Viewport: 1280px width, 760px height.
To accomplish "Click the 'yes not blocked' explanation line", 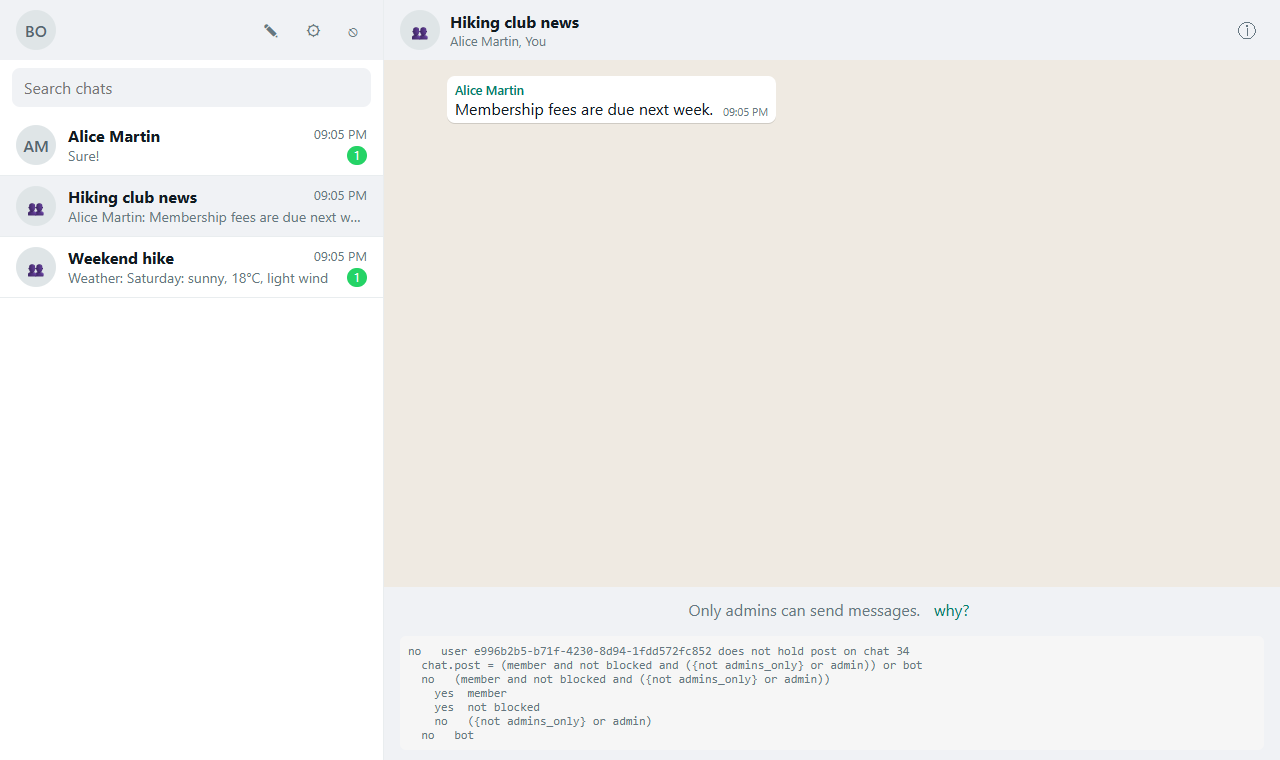I will tap(487, 707).
